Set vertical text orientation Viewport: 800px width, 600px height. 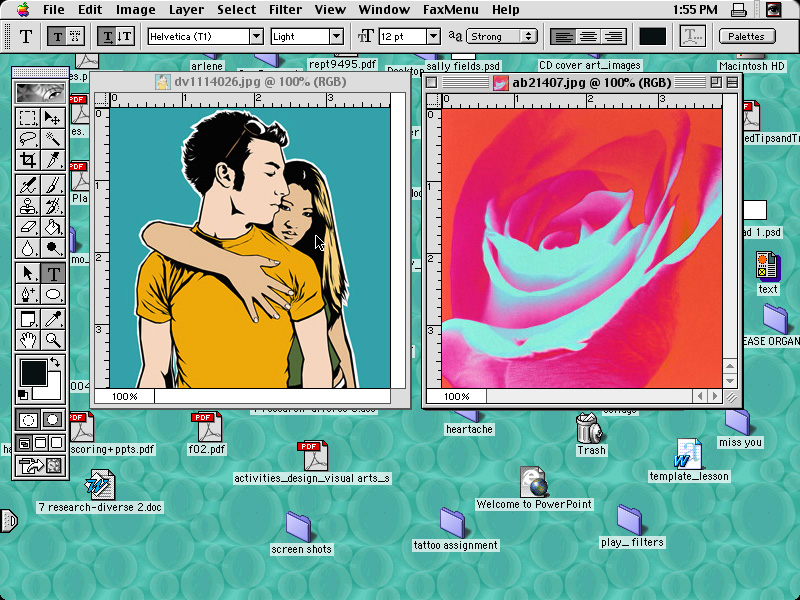coord(125,37)
